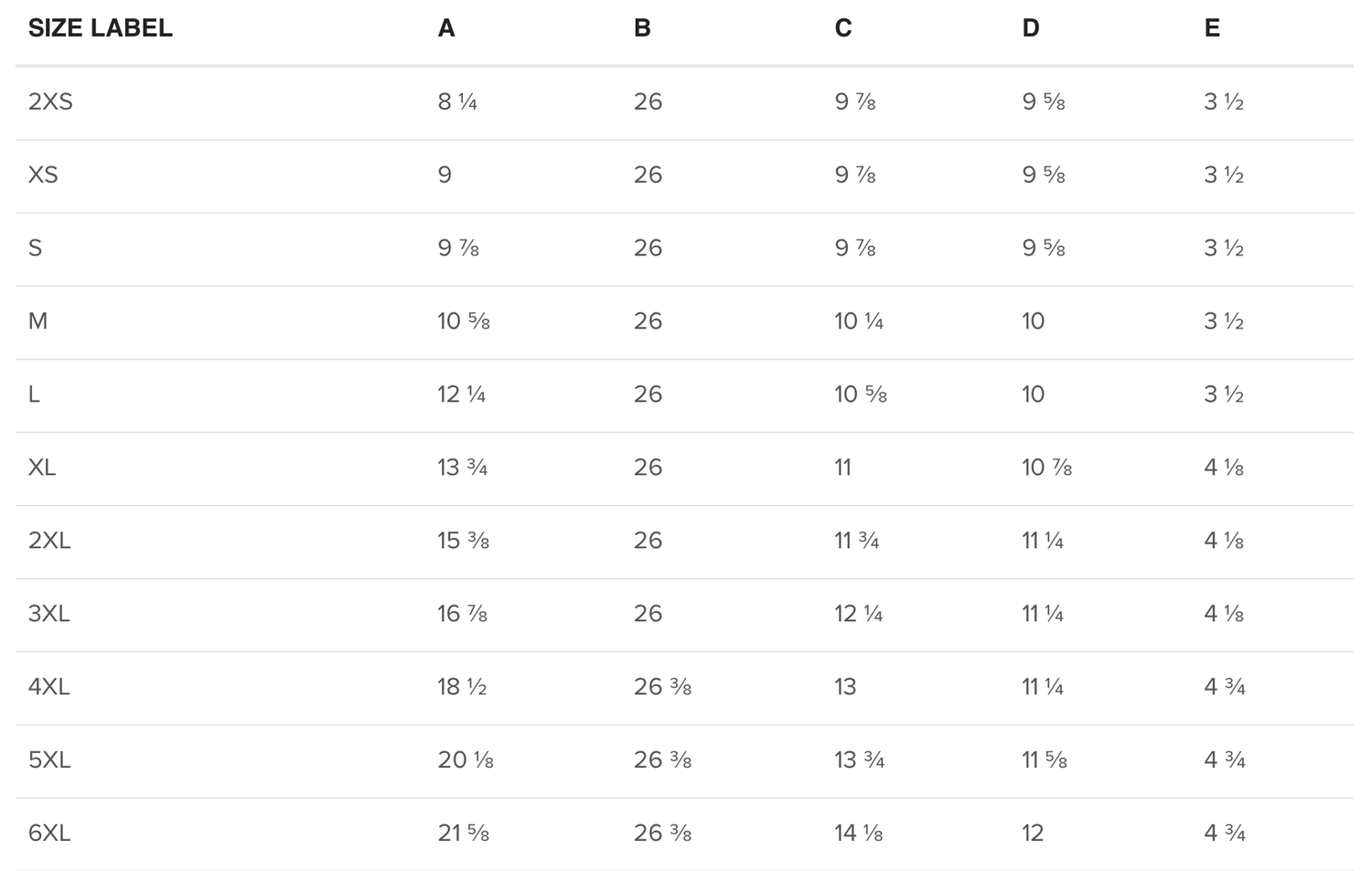Click the 6XL size label
This screenshot has height=871, width=1372.
(49, 833)
